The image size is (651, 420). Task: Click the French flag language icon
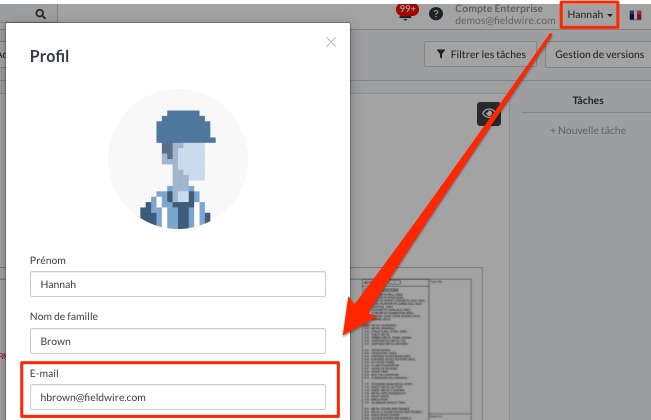[636, 15]
